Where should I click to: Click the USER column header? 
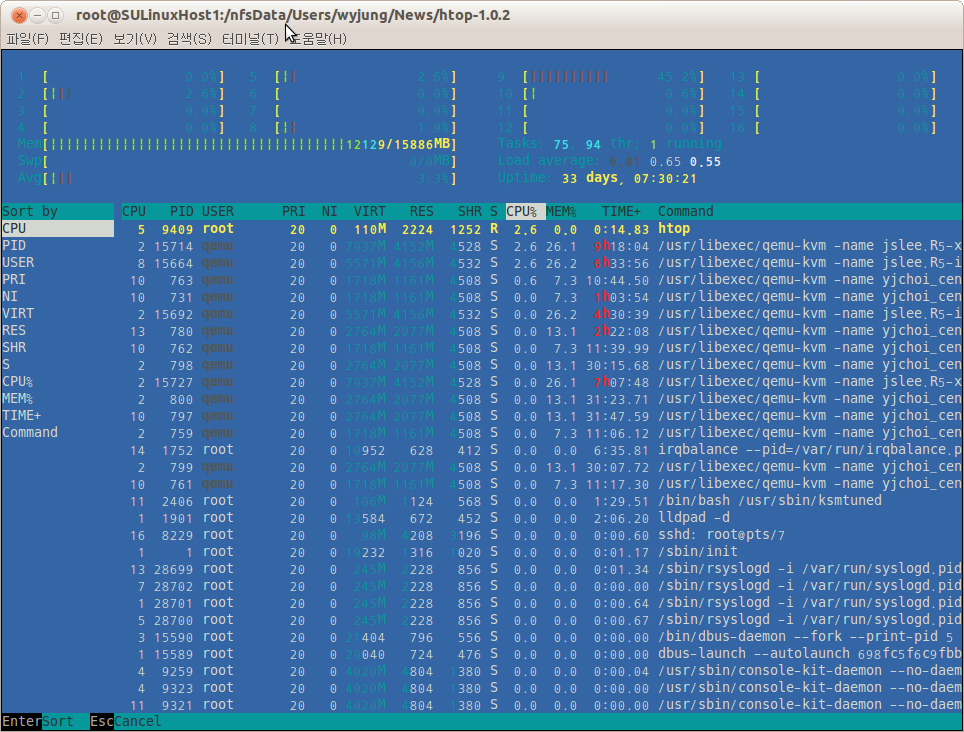(x=218, y=211)
